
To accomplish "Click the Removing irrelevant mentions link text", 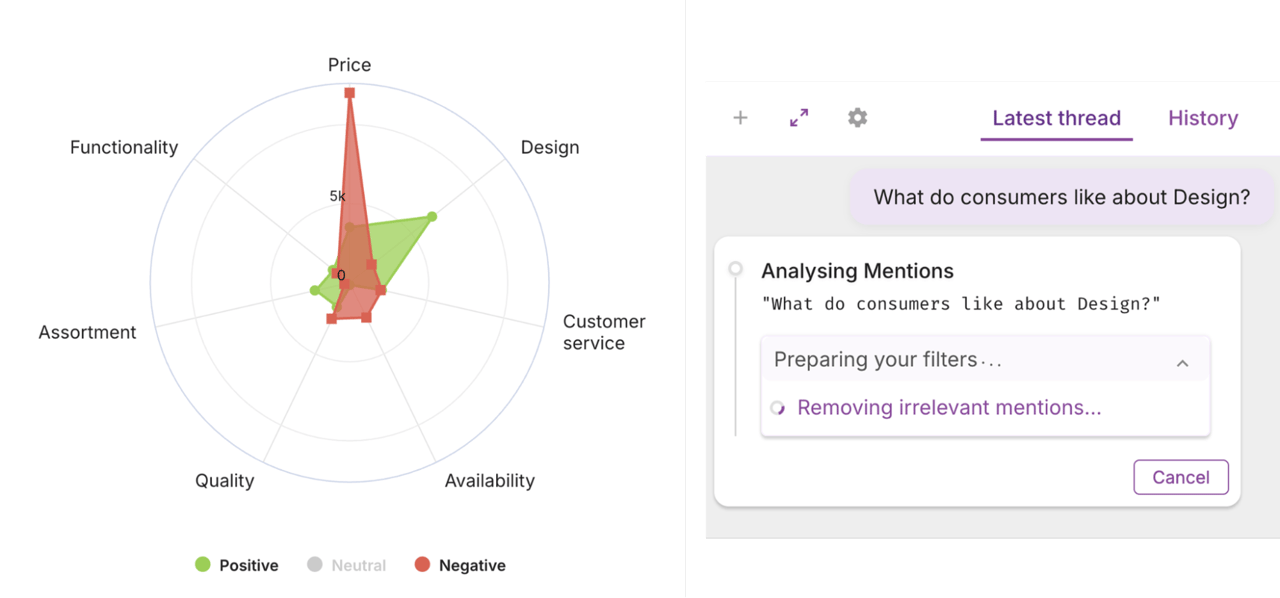I will pyautogui.click(x=949, y=408).
